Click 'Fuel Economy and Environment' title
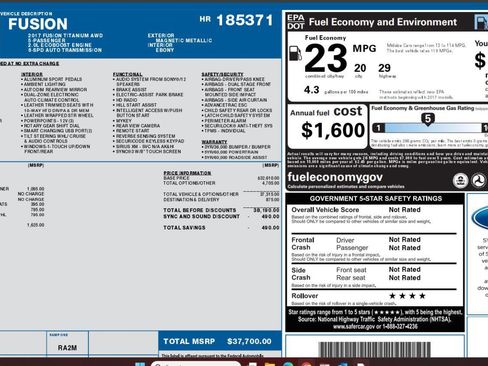 pyautogui.click(x=383, y=22)
